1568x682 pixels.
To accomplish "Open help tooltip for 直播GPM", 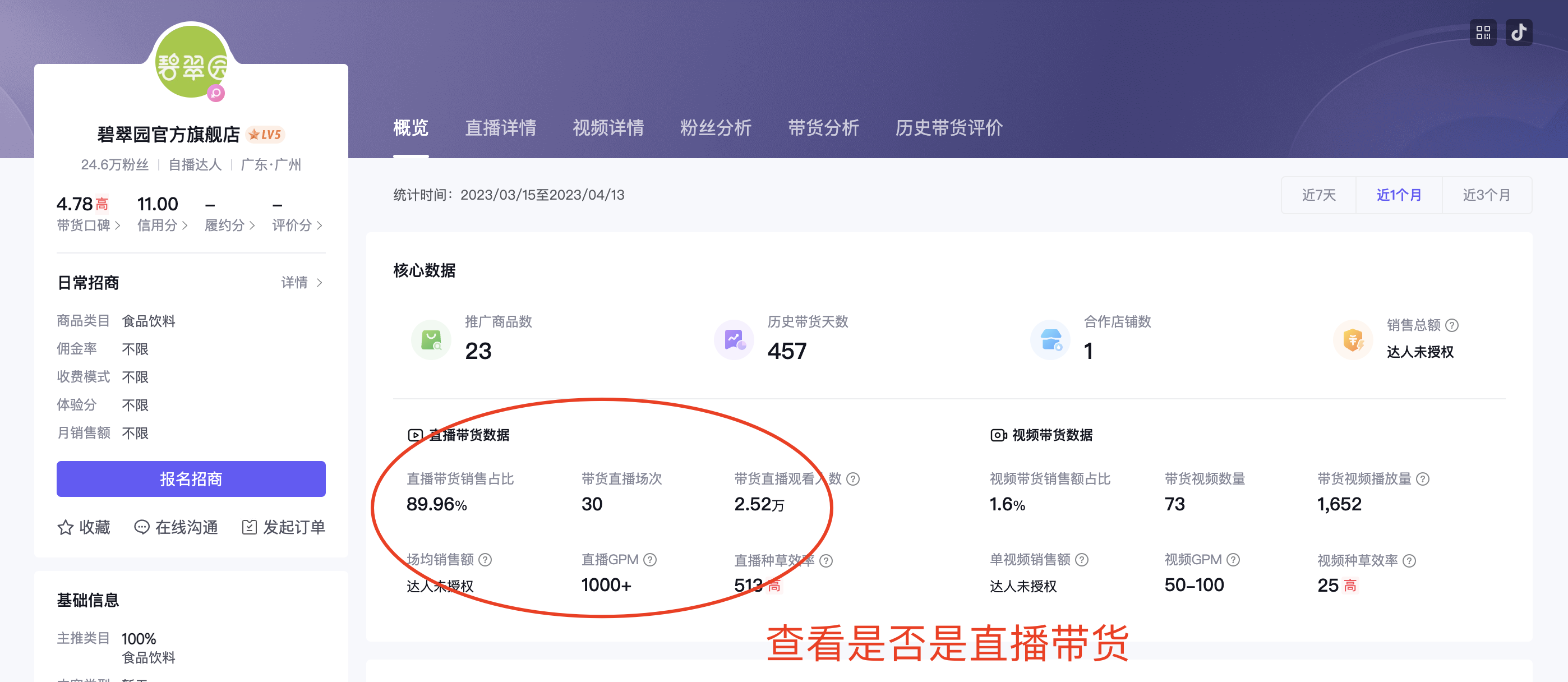I will (650, 560).
